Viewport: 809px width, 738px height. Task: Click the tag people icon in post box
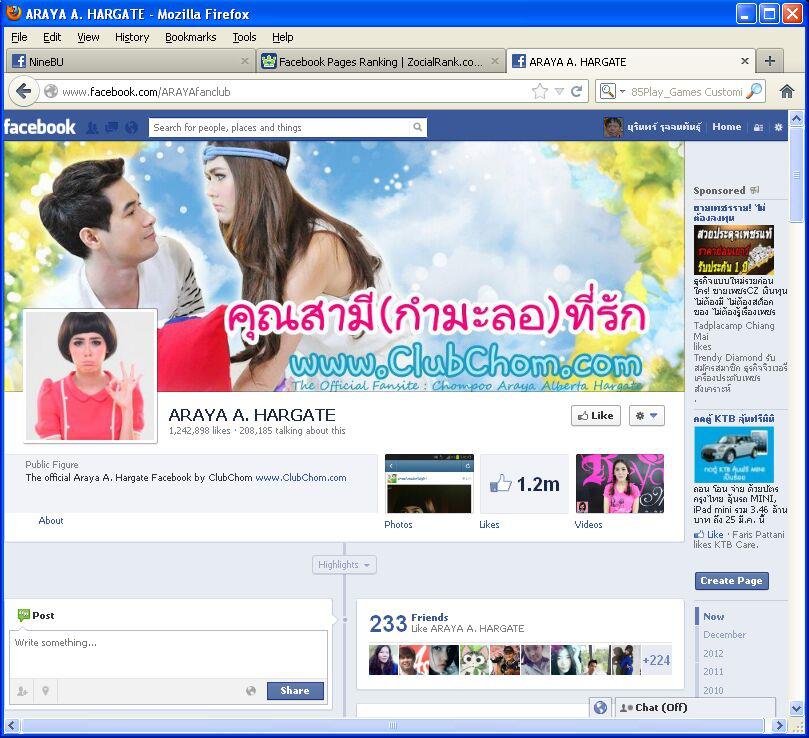tap(22, 691)
